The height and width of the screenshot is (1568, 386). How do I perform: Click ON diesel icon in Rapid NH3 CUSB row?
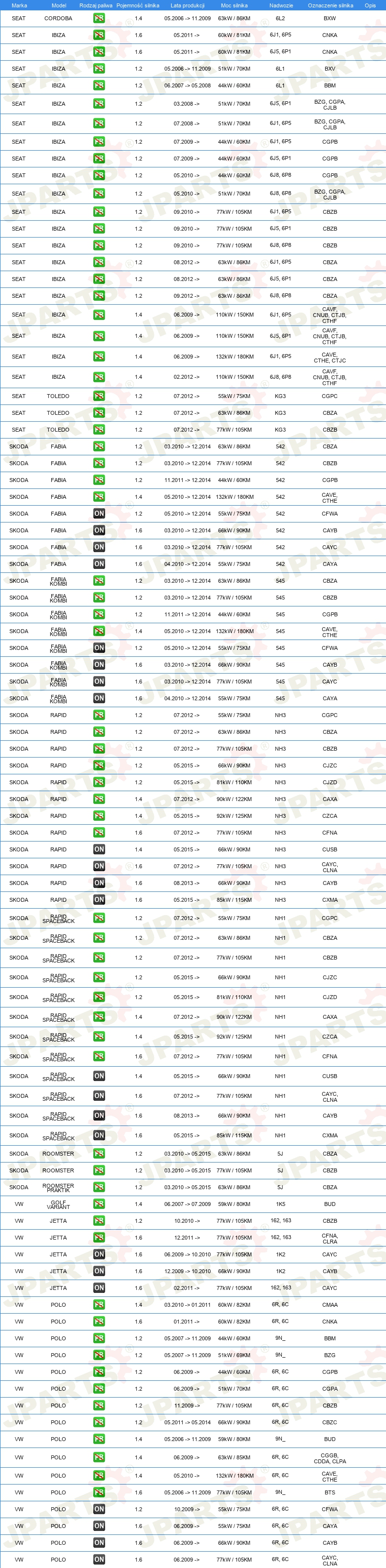99,850
